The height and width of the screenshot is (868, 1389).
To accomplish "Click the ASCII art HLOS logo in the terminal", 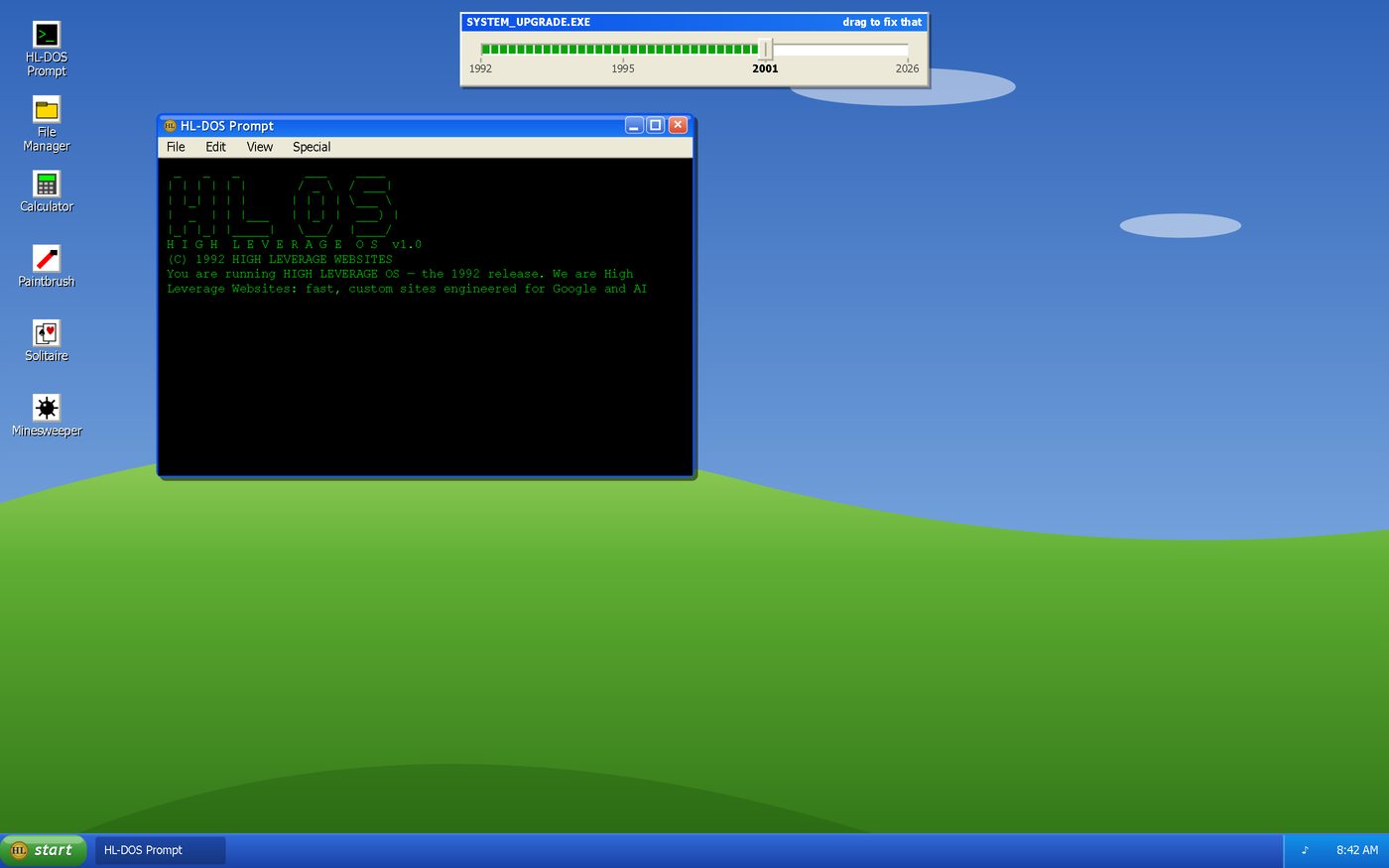I will click(x=283, y=204).
